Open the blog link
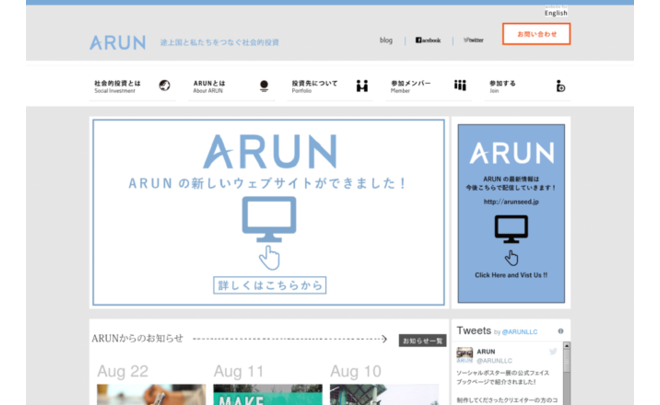Screen dimensions: 660x405 coord(386,40)
